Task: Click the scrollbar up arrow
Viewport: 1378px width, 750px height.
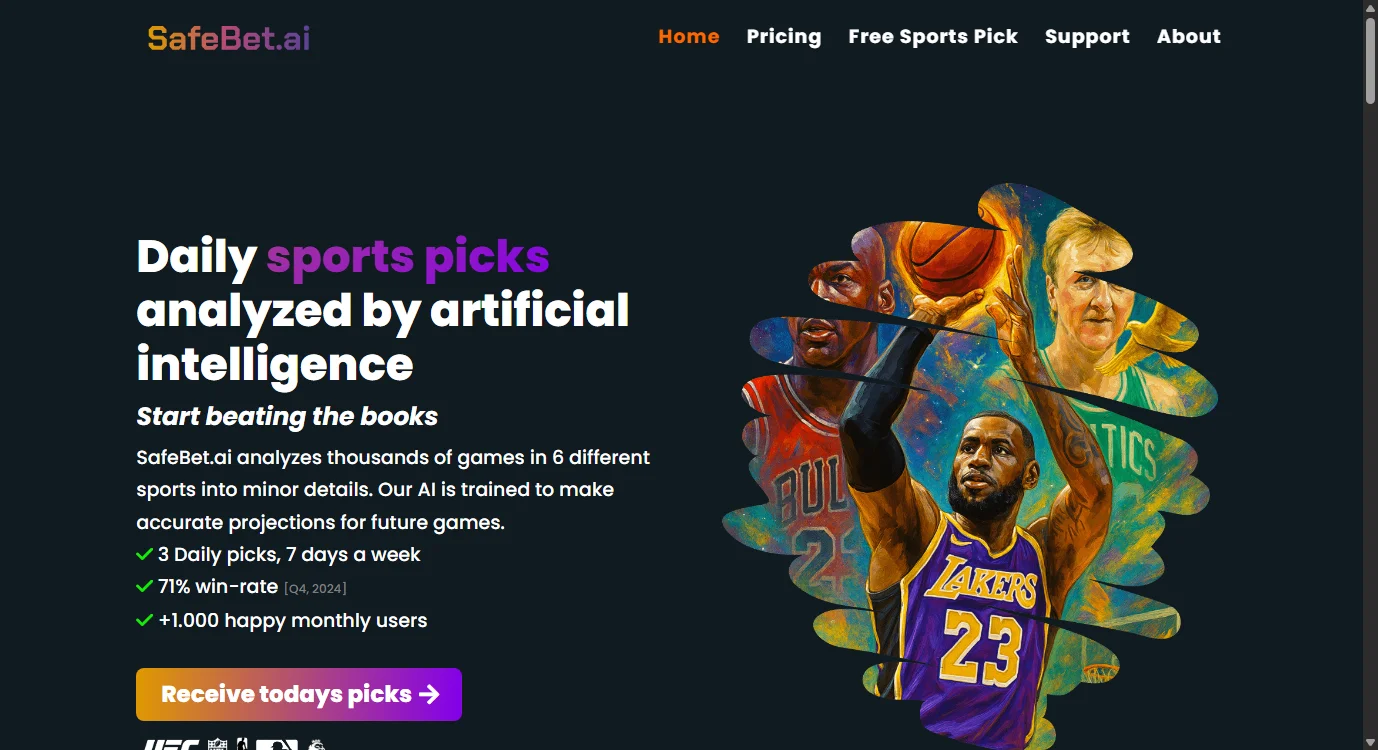Action: coord(1369,8)
